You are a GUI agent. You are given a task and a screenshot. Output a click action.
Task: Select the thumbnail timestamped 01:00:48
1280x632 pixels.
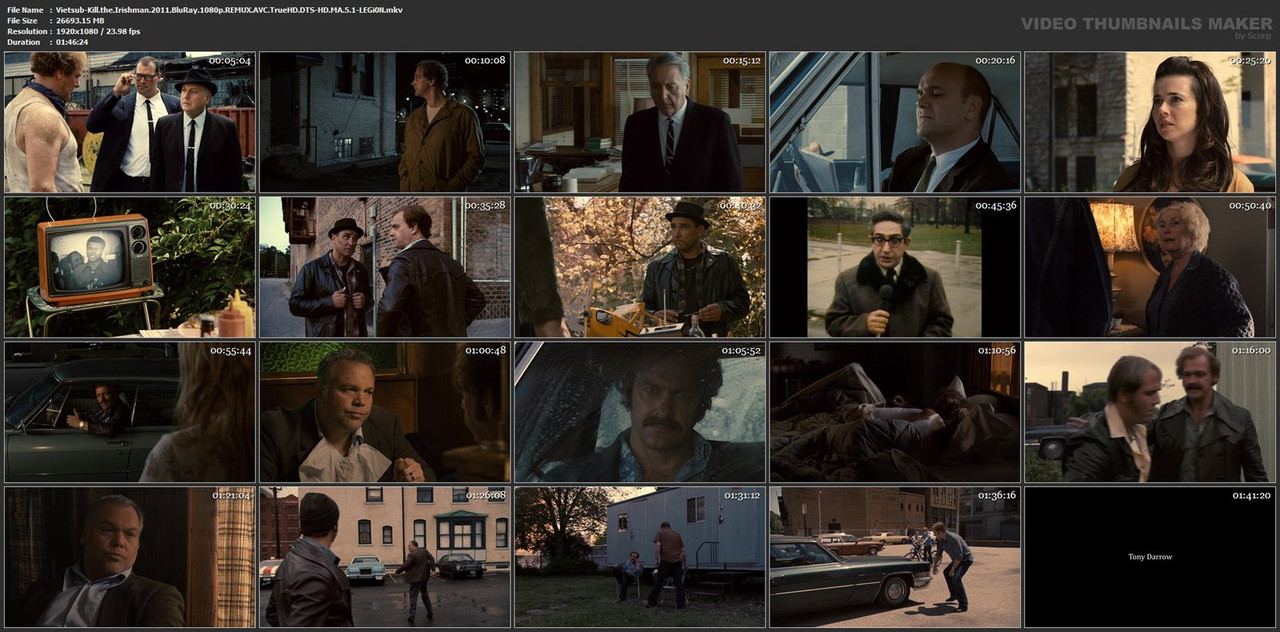385,412
